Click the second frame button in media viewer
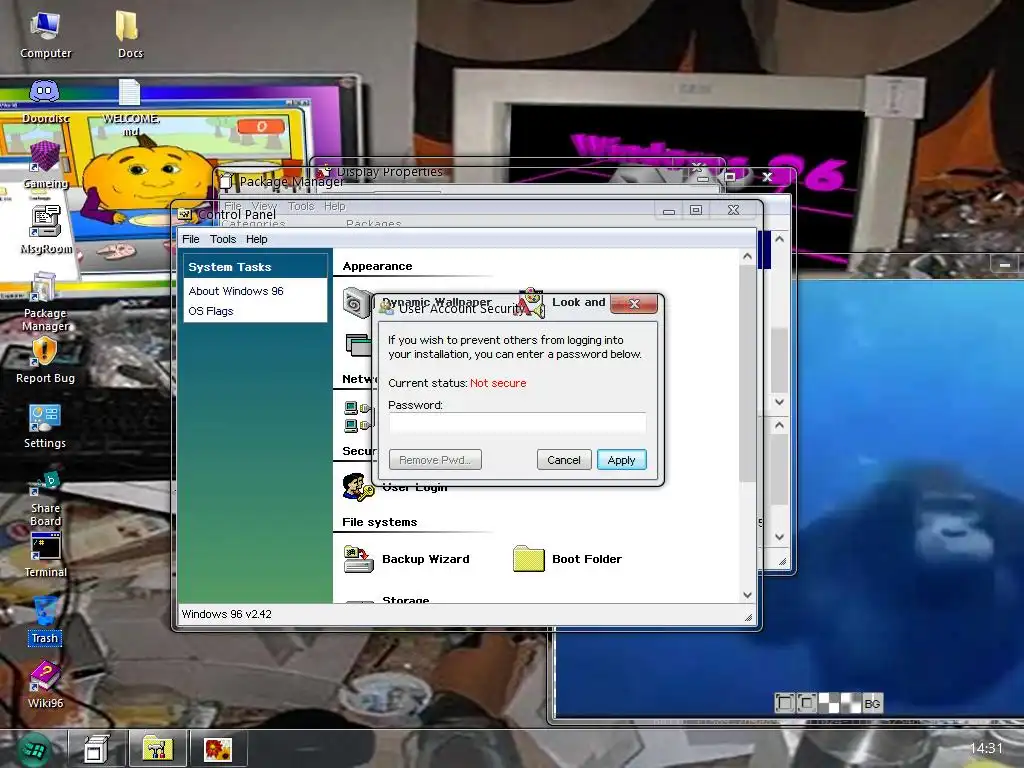This screenshot has height=768, width=1024. 807,703
